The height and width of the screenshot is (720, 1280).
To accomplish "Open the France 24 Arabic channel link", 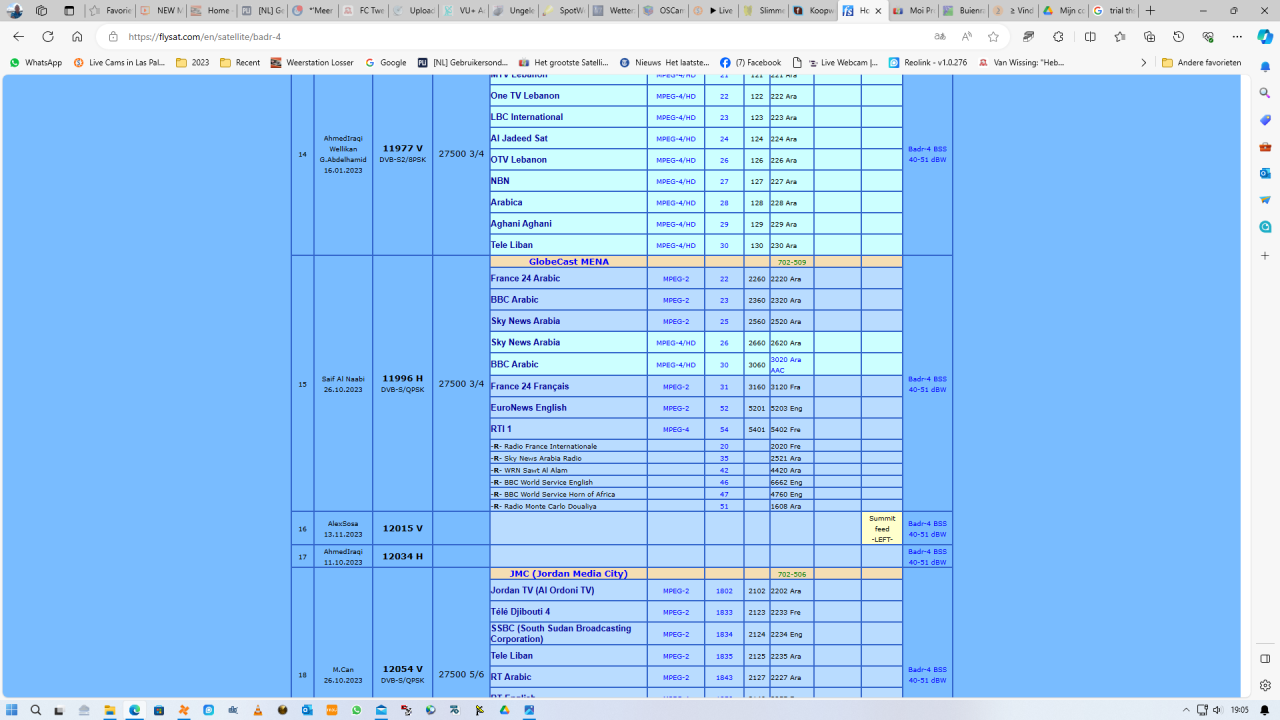I will (525, 279).
